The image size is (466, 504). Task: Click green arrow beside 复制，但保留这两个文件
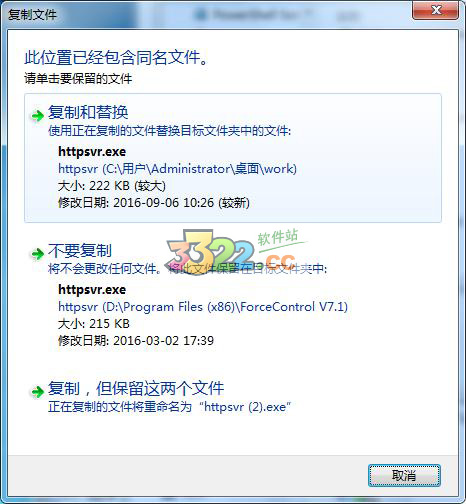(37, 392)
